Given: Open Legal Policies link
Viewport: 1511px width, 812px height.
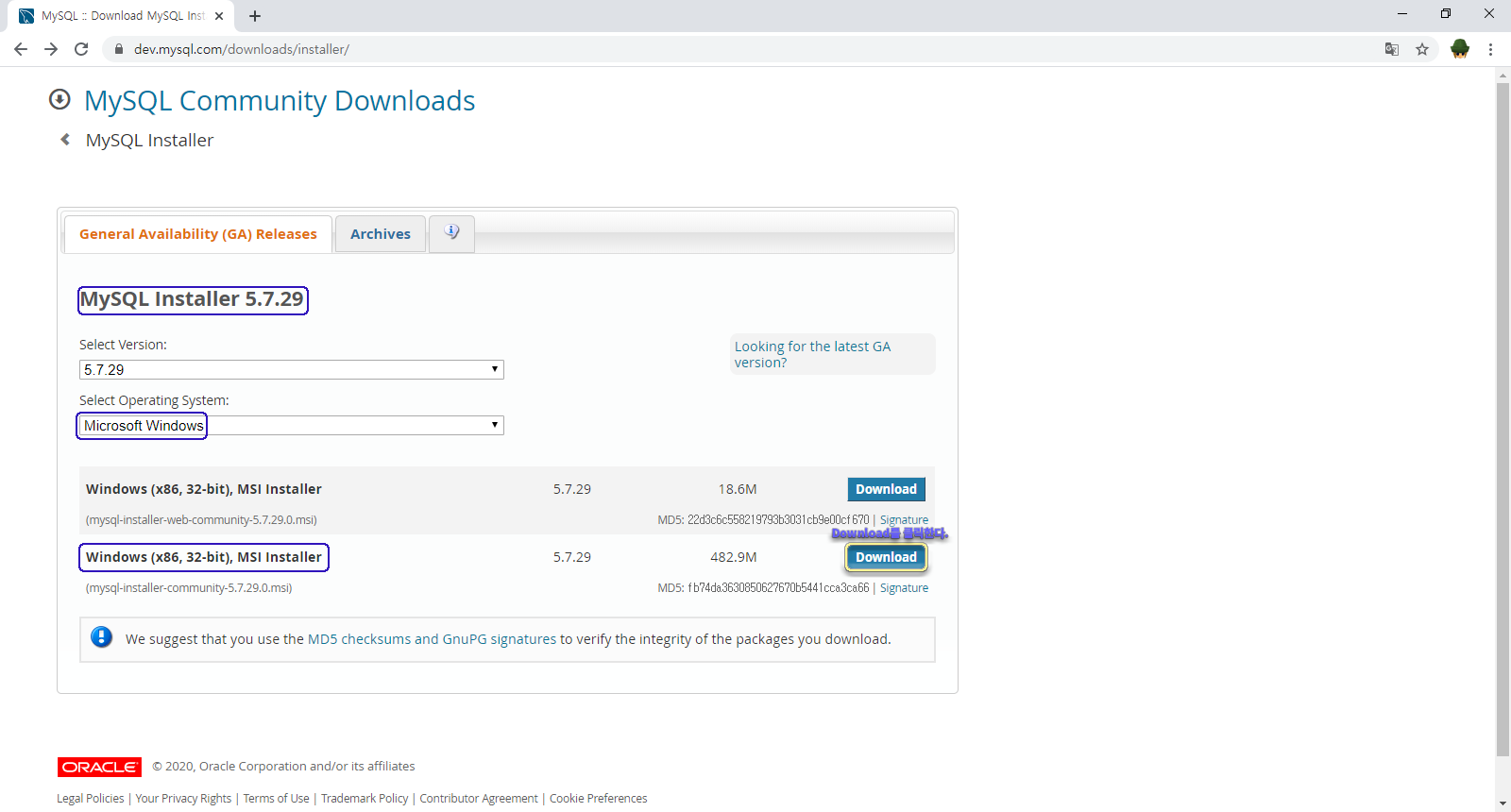Looking at the screenshot, I should click(90, 799).
